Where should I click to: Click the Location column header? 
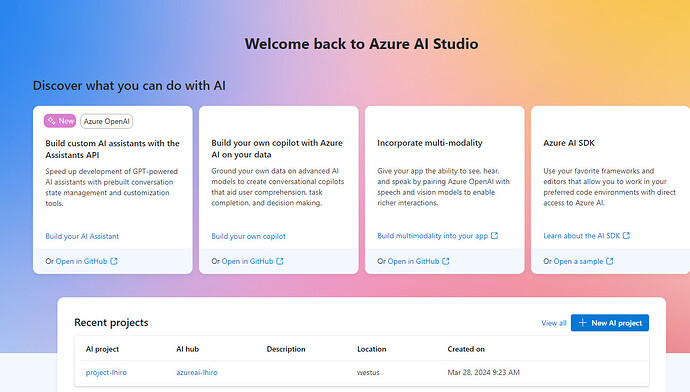click(372, 349)
